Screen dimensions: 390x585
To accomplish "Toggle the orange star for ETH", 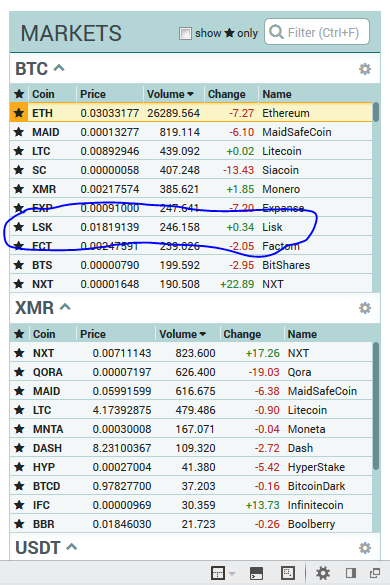I will click(x=19, y=113).
